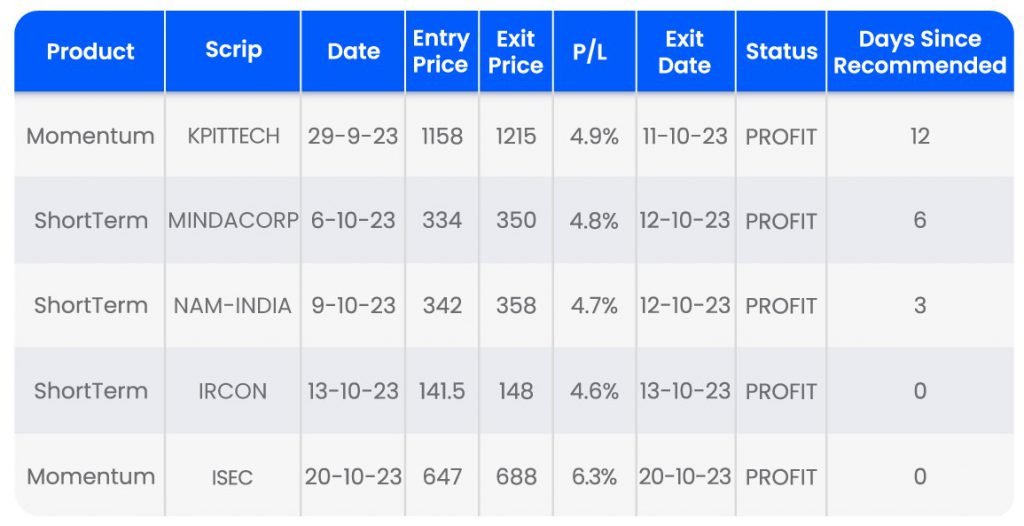Click the Product column header
Image resolution: width=1024 pixels, height=526 pixels.
tap(90, 52)
